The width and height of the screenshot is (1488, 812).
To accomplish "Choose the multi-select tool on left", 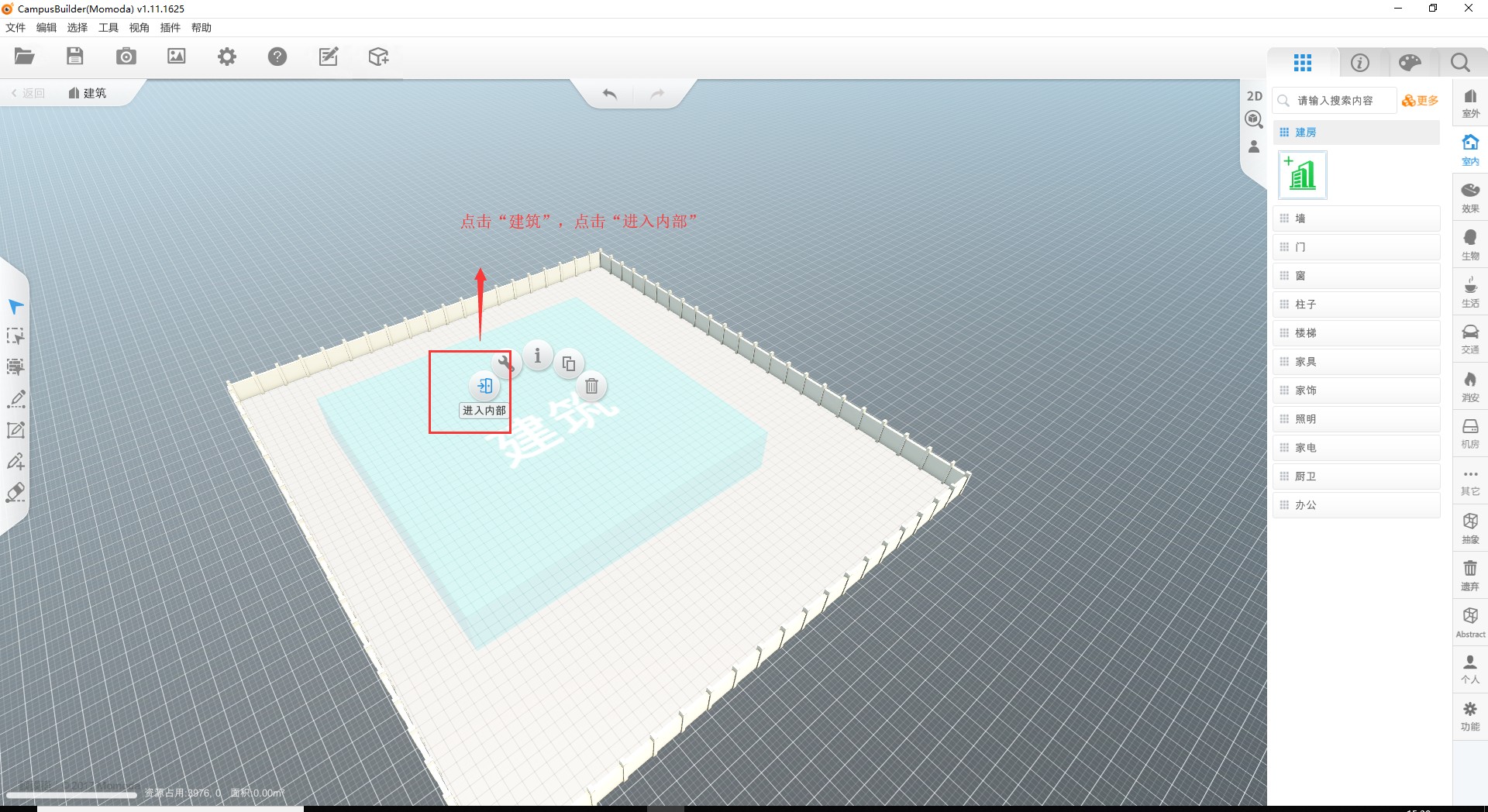I will (15, 366).
